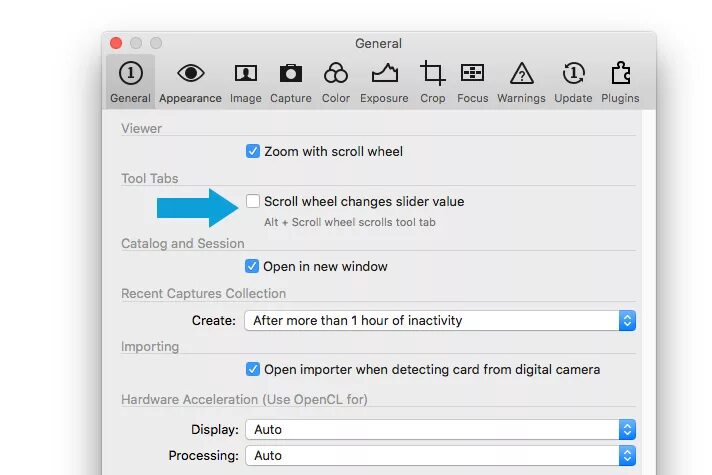The image size is (712, 475).
Task: Switch to the Image preferences tab
Action: coord(246,83)
